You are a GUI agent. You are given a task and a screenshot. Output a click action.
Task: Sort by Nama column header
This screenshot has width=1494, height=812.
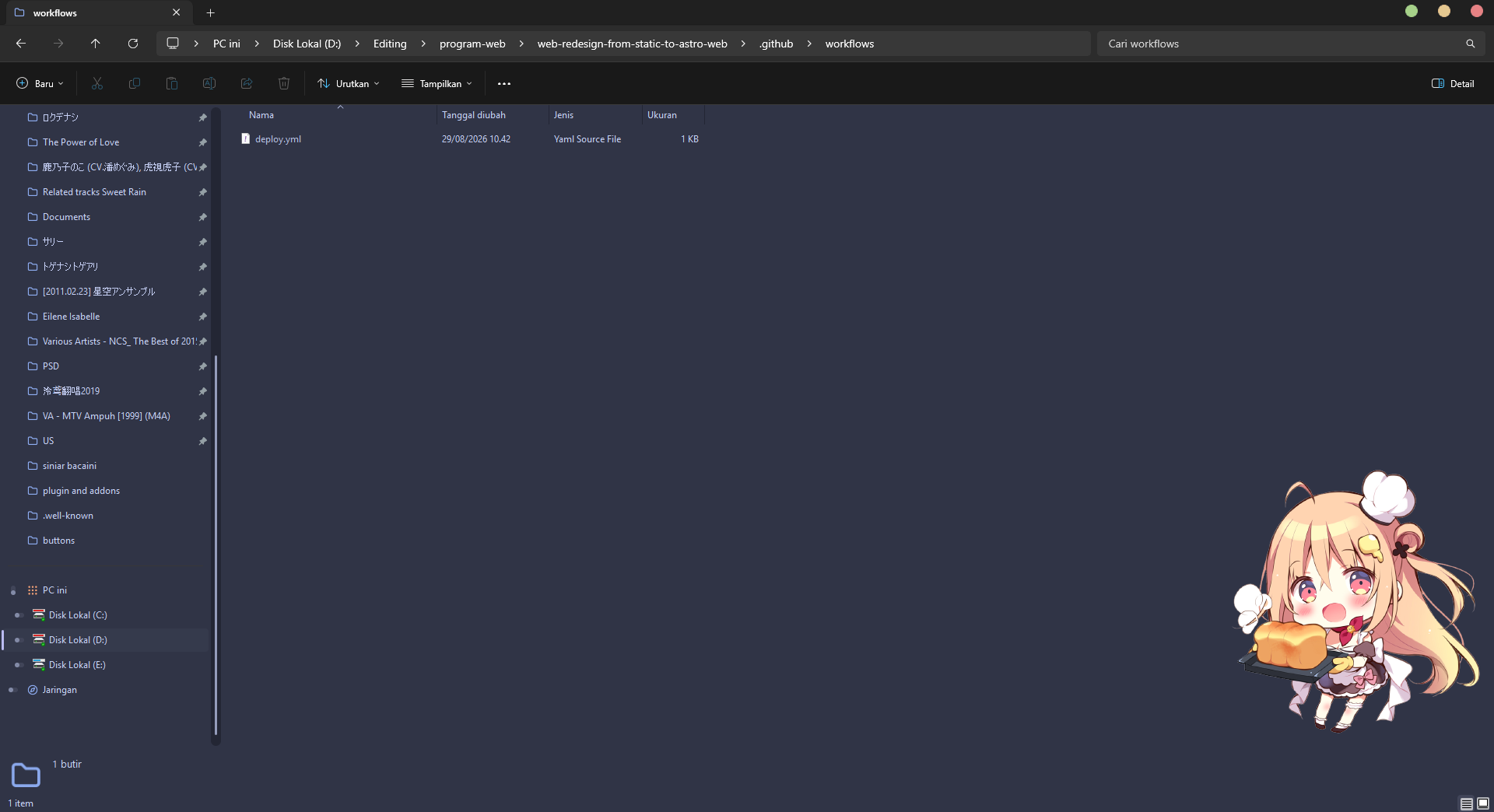pos(339,115)
